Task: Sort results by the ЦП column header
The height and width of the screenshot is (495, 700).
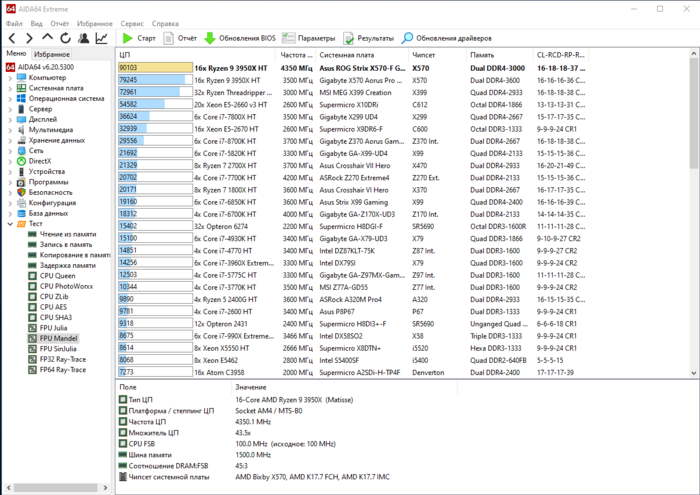Action: click(x=196, y=55)
